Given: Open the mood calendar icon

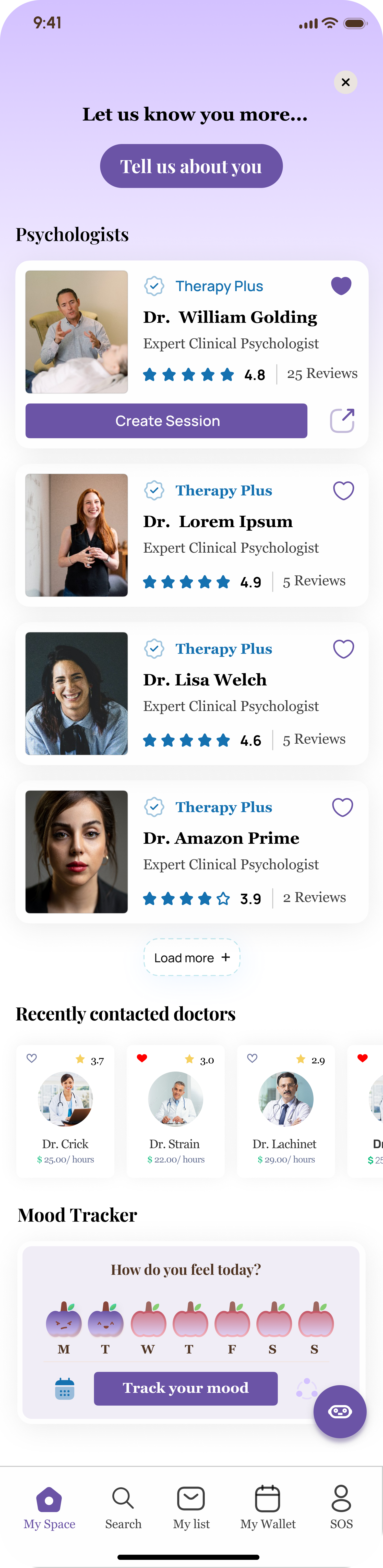Looking at the screenshot, I should point(65,1388).
